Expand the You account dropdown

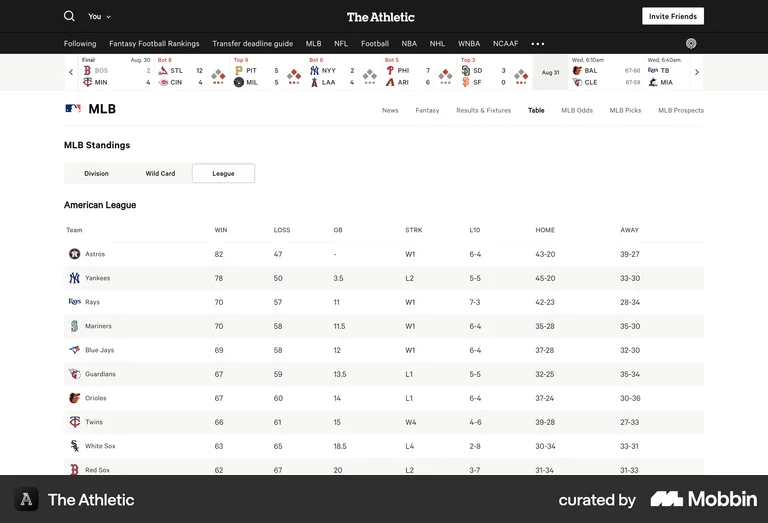coord(99,17)
